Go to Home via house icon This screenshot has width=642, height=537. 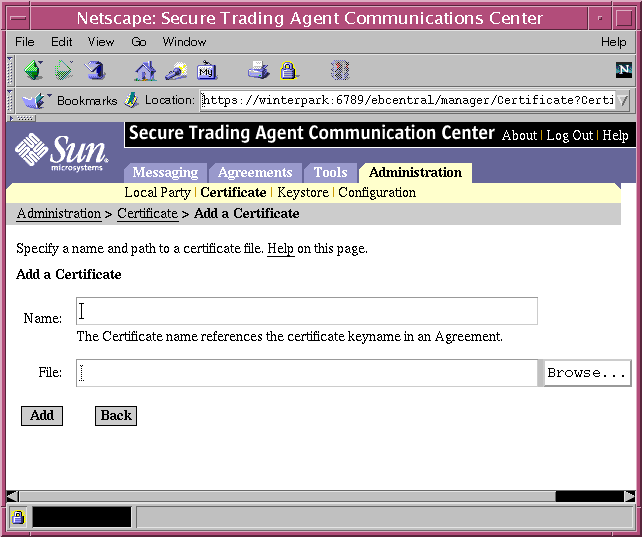click(145, 71)
